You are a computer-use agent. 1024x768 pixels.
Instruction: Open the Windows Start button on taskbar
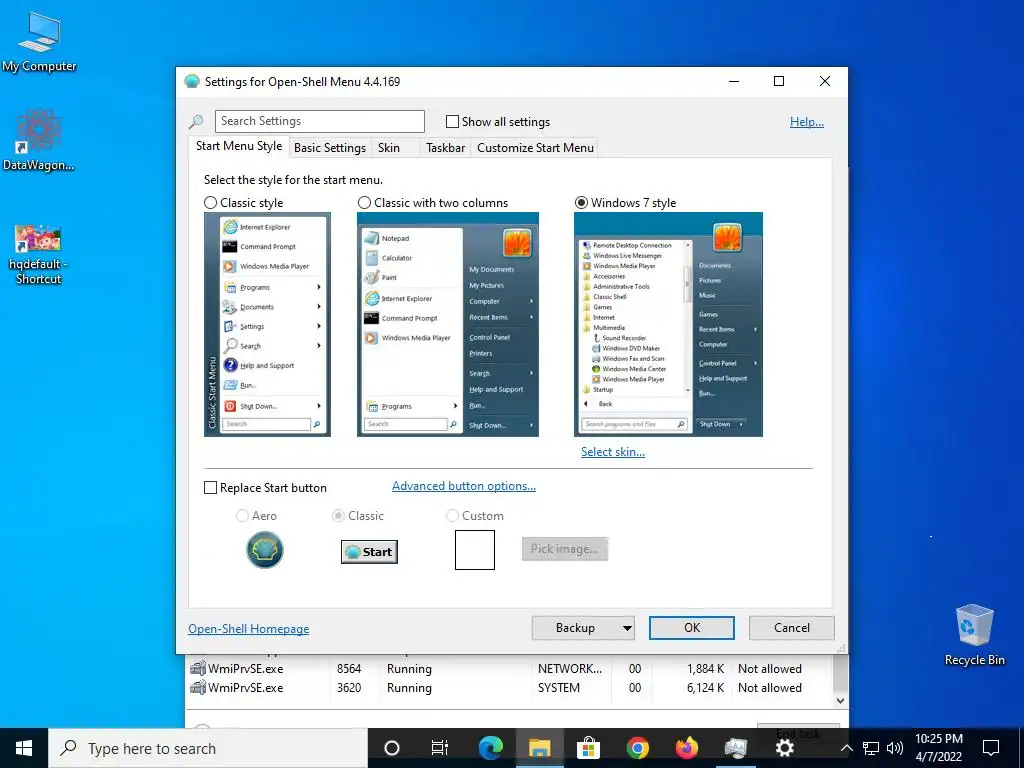pyautogui.click(x=24, y=748)
